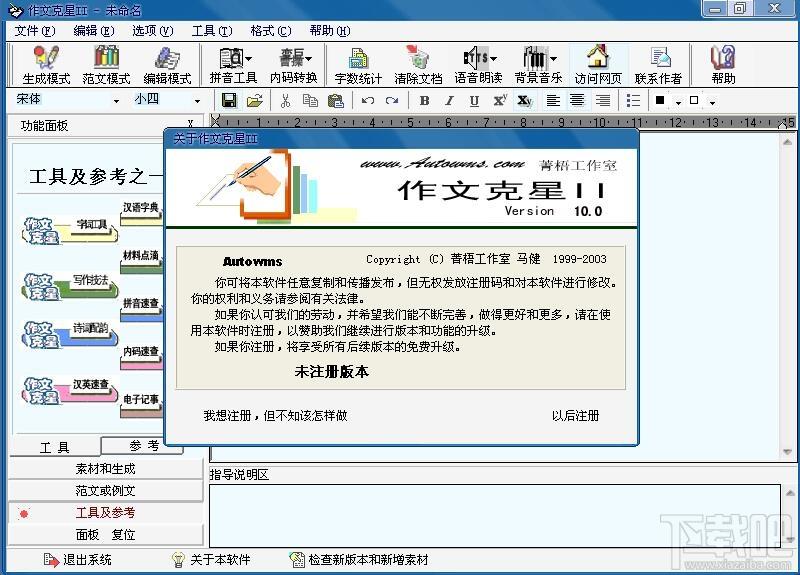The image size is (800, 575).
Task: Click 联系作者 contact author icon
Action: pos(658,64)
